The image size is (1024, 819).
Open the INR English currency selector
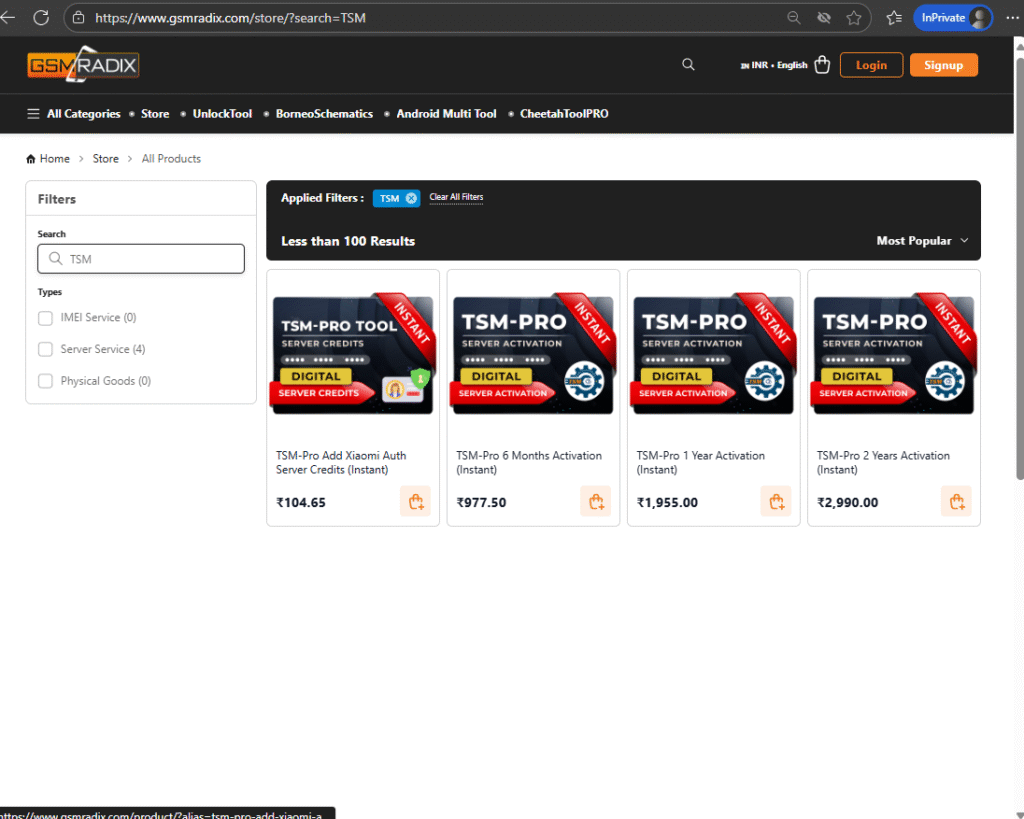click(x=774, y=65)
